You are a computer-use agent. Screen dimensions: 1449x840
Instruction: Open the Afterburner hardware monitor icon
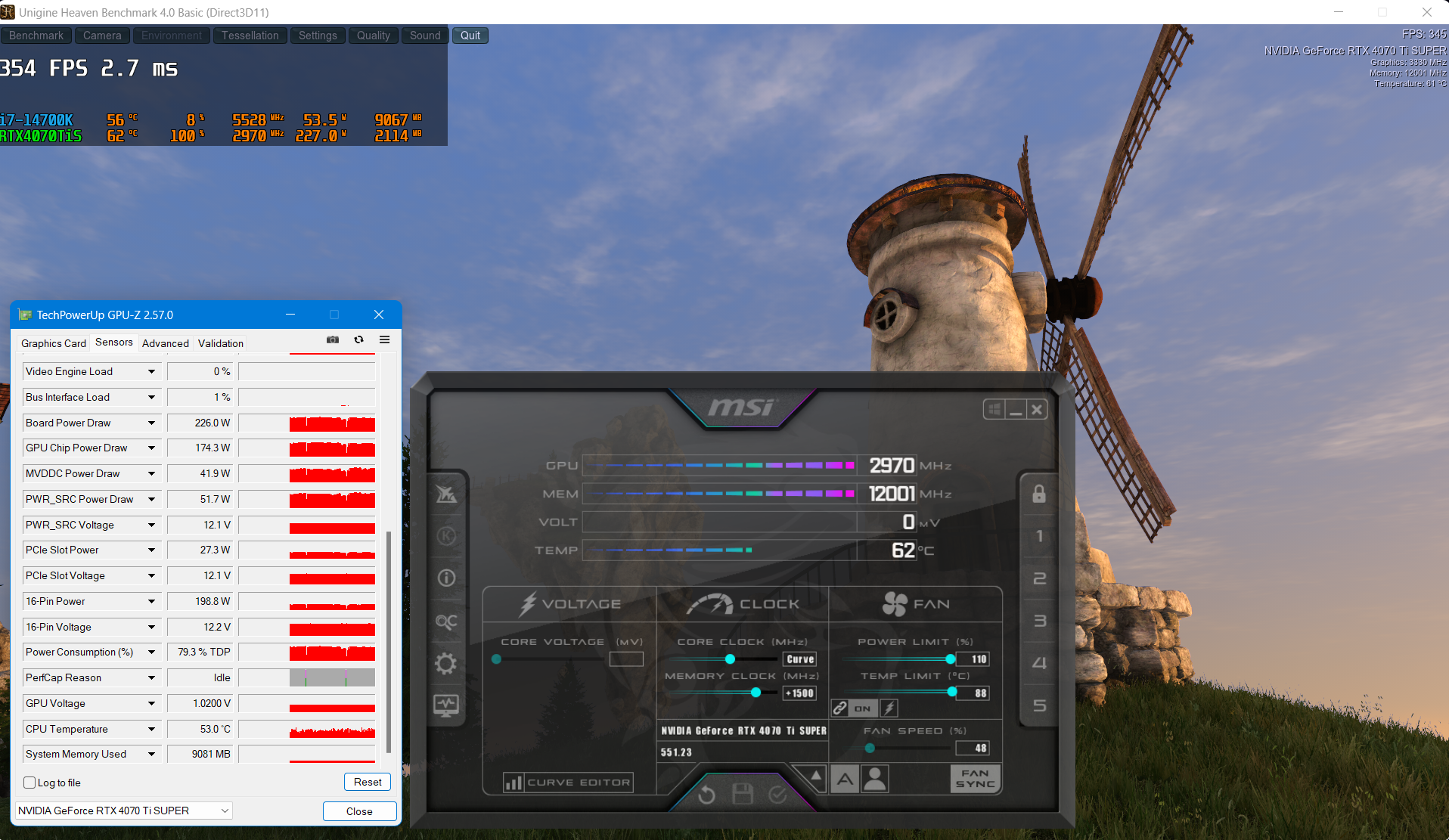coord(446,706)
